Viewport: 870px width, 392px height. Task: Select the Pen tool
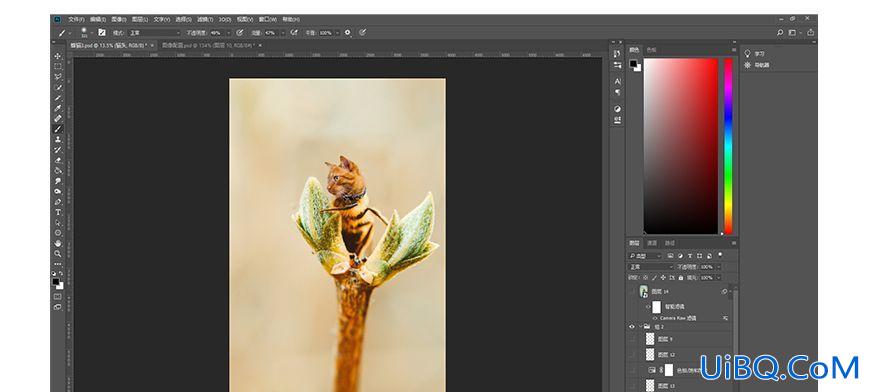58,202
